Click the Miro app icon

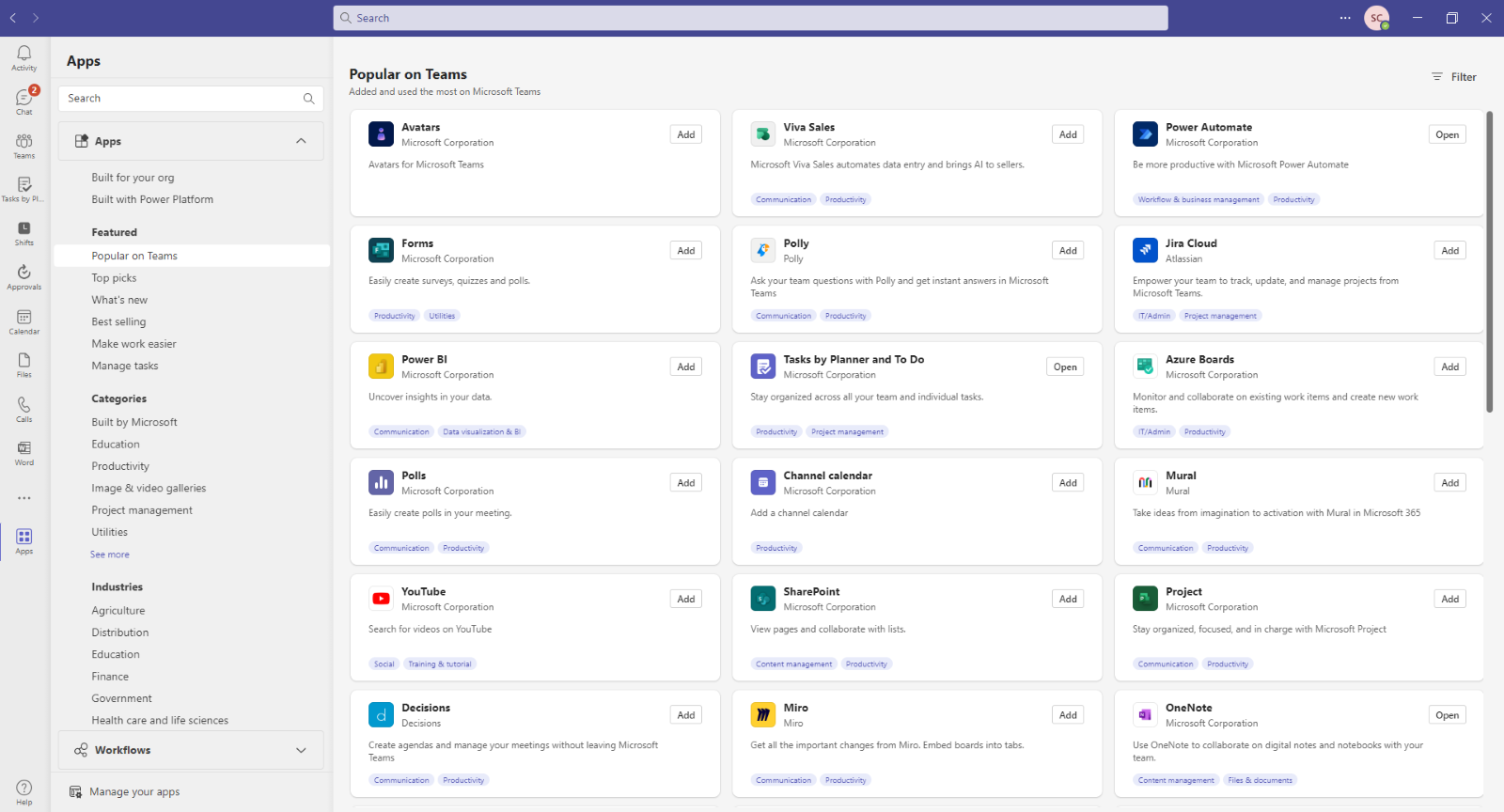click(763, 715)
